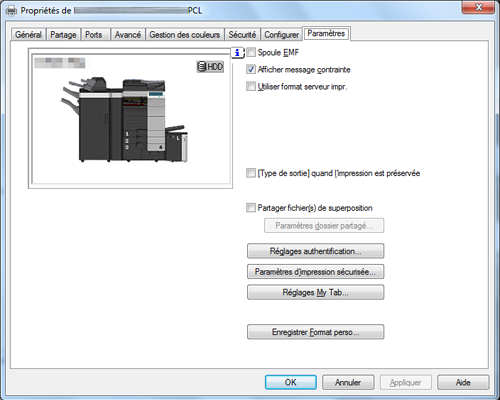This screenshot has height=400, width=500.
Task: Select the Paramètres tab
Action: click(x=326, y=34)
